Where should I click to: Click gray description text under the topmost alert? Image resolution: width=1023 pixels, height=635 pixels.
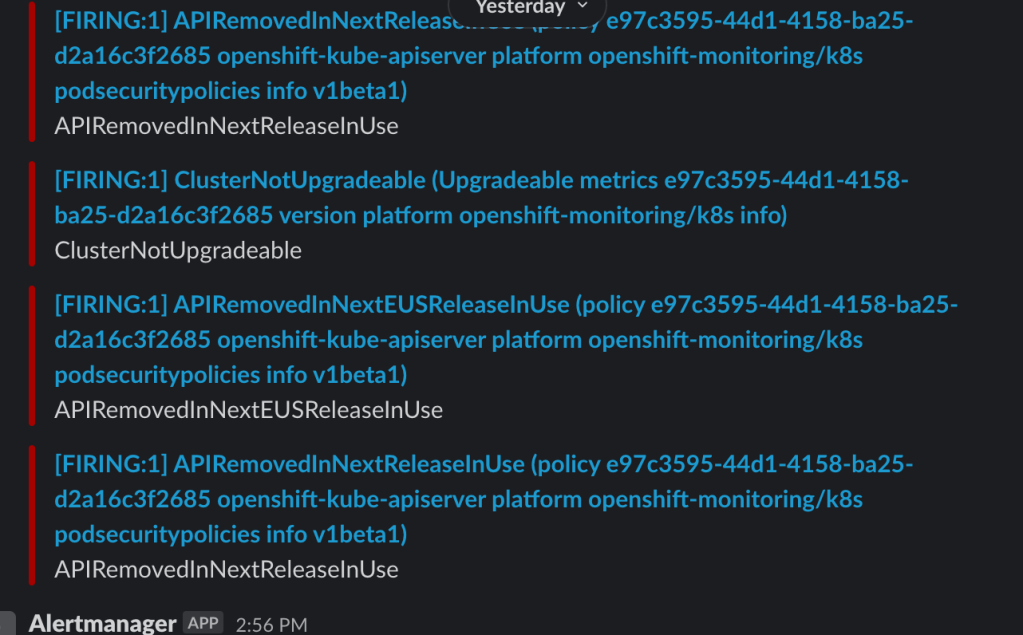pyautogui.click(x=226, y=126)
